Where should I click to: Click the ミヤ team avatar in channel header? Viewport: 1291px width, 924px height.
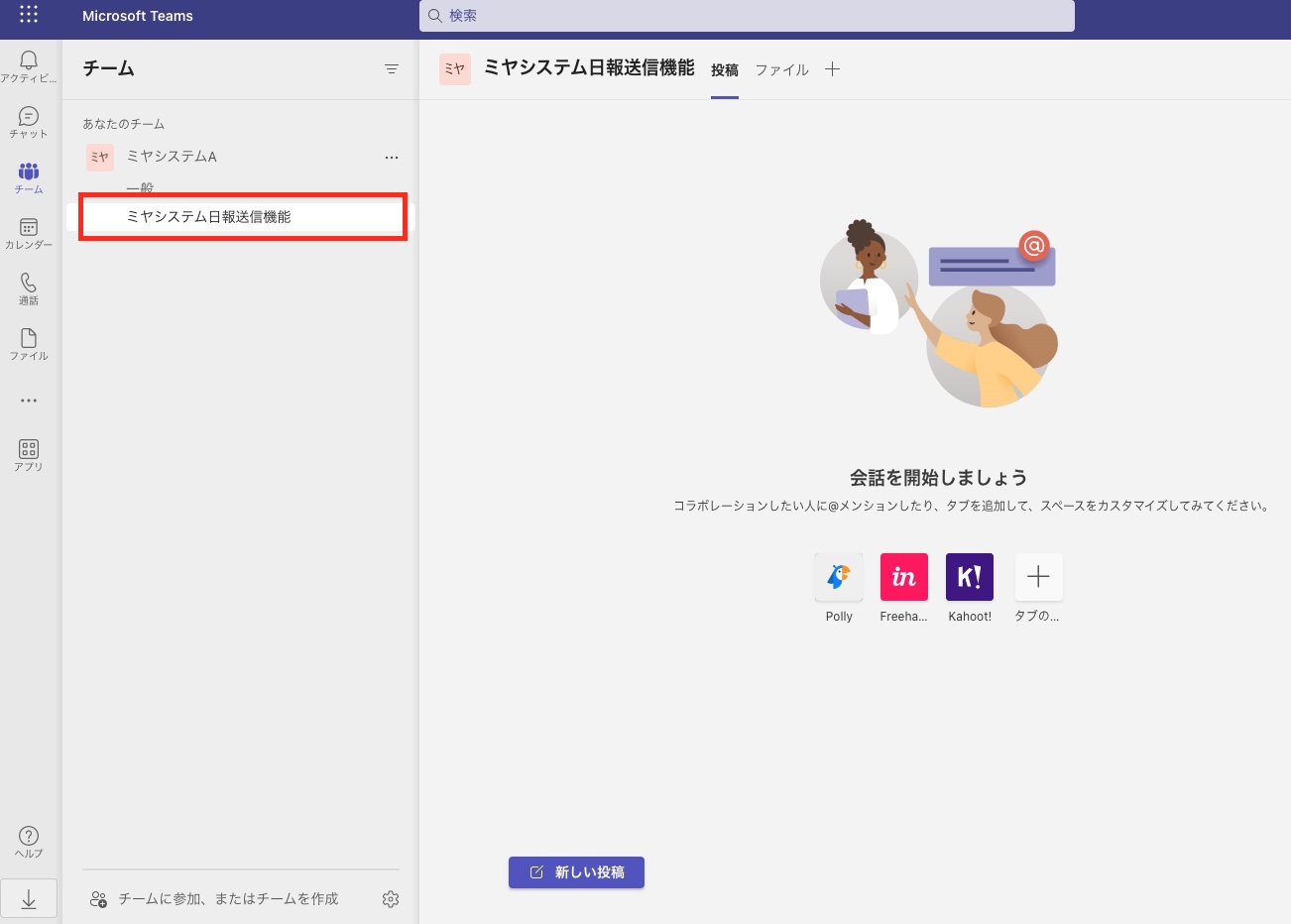454,68
